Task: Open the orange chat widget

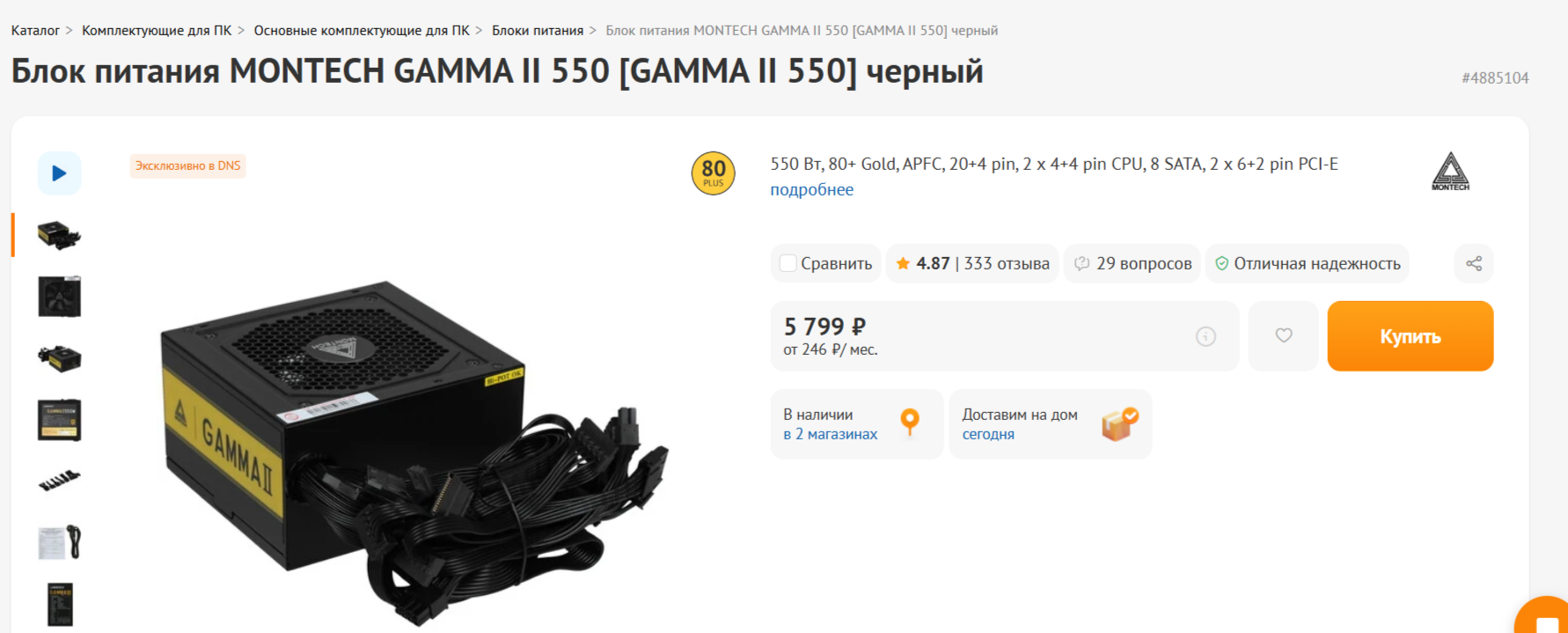Action: click(1542, 616)
